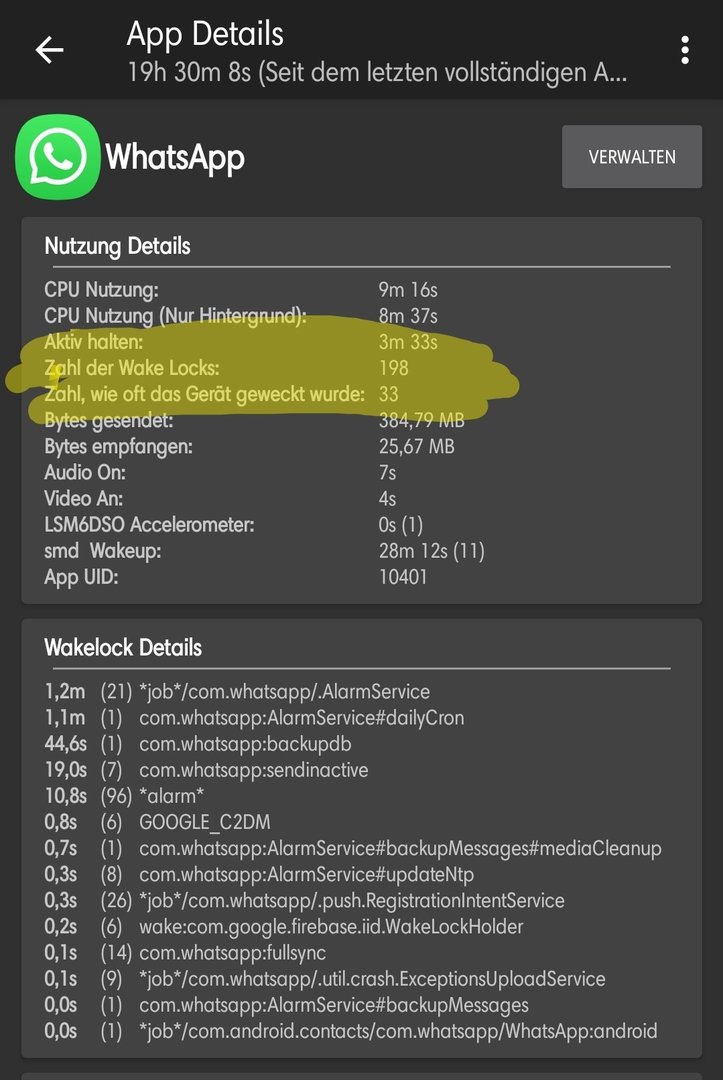This screenshot has width=723, height=1080.
Task: Select the 384,79 MB value
Action: coord(421,420)
